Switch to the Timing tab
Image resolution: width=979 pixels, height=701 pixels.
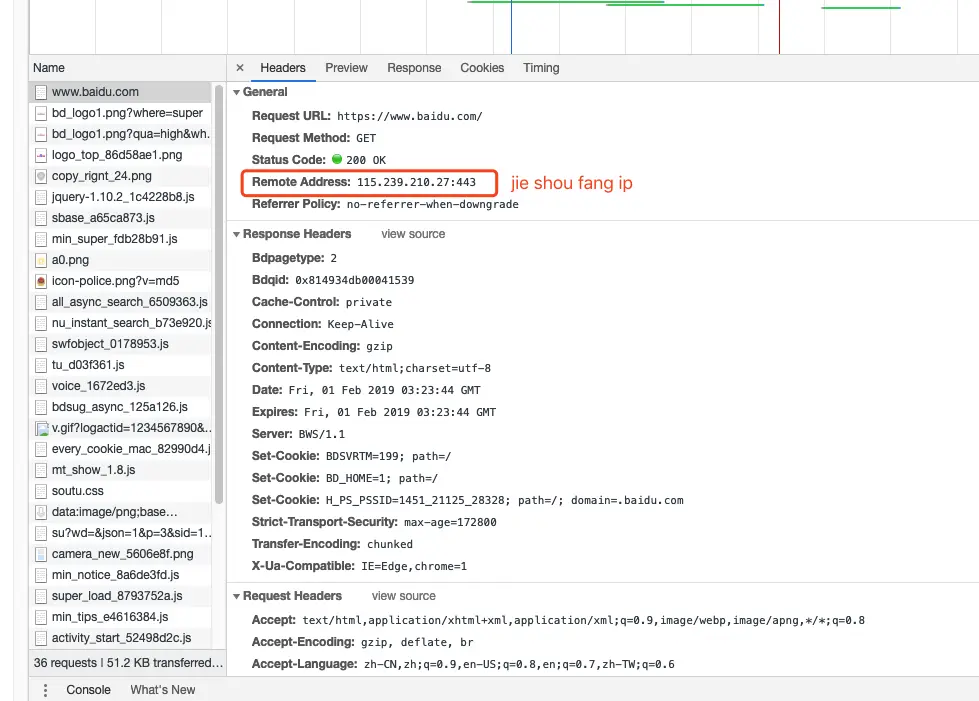click(x=541, y=68)
